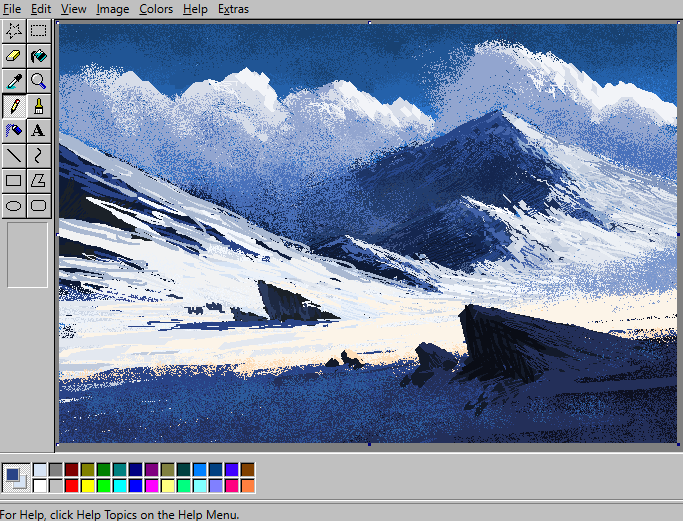Select the light silver gray swatch

click(56, 486)
